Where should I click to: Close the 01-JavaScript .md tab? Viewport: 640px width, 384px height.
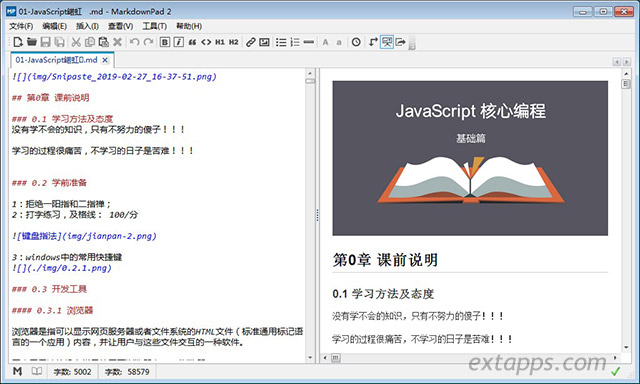coord(105,60)
